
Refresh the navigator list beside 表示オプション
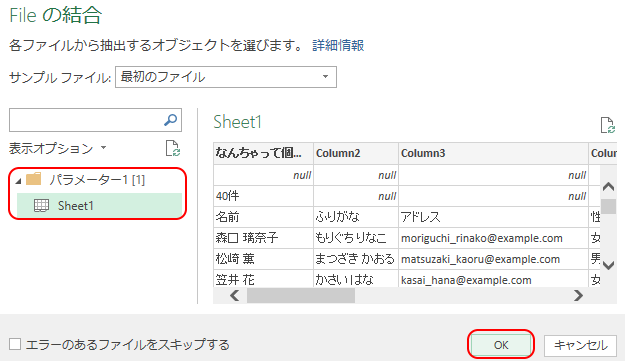coord(173,148)
